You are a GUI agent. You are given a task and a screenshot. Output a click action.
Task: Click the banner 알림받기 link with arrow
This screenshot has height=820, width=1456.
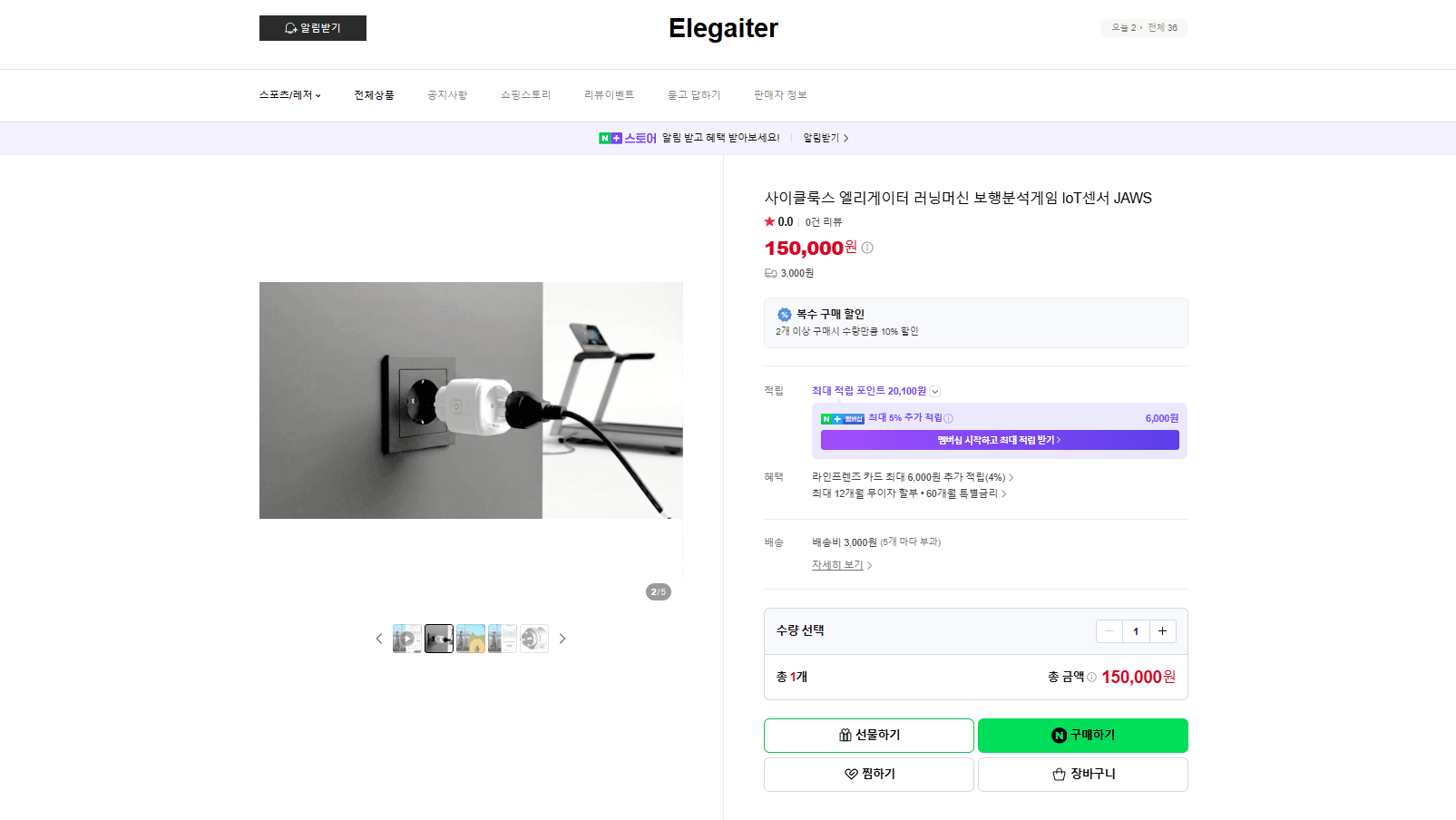click(x=826, y=138)
